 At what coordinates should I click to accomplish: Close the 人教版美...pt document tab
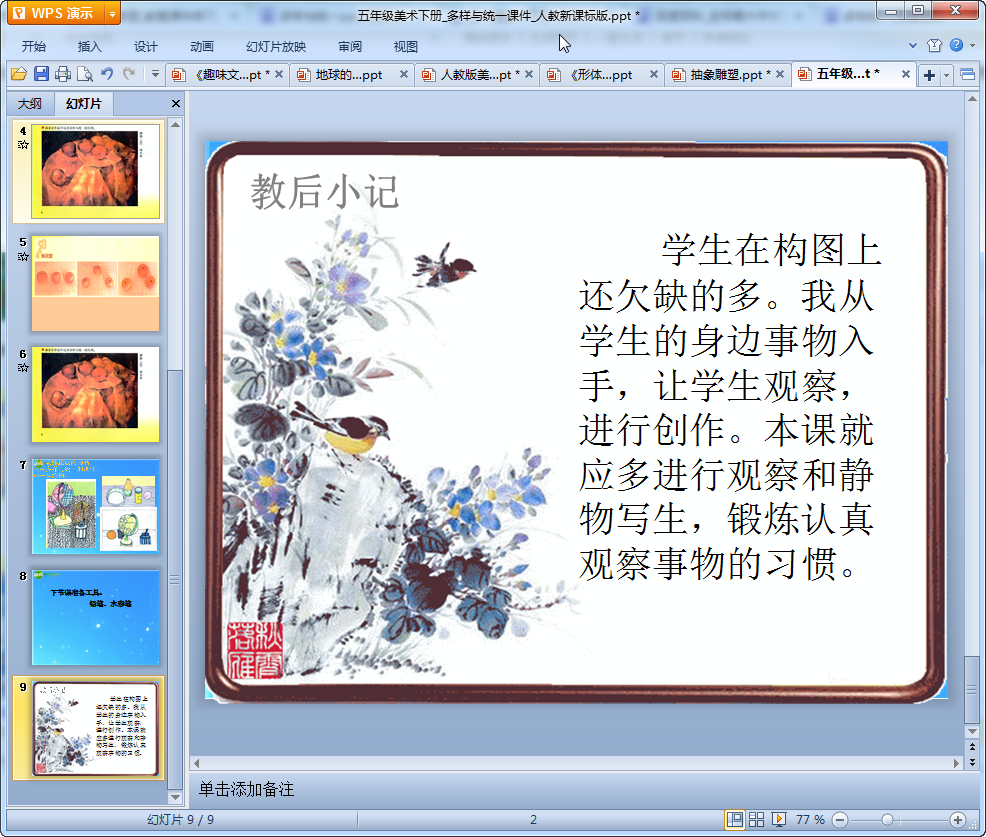click(x=529, y=74)
